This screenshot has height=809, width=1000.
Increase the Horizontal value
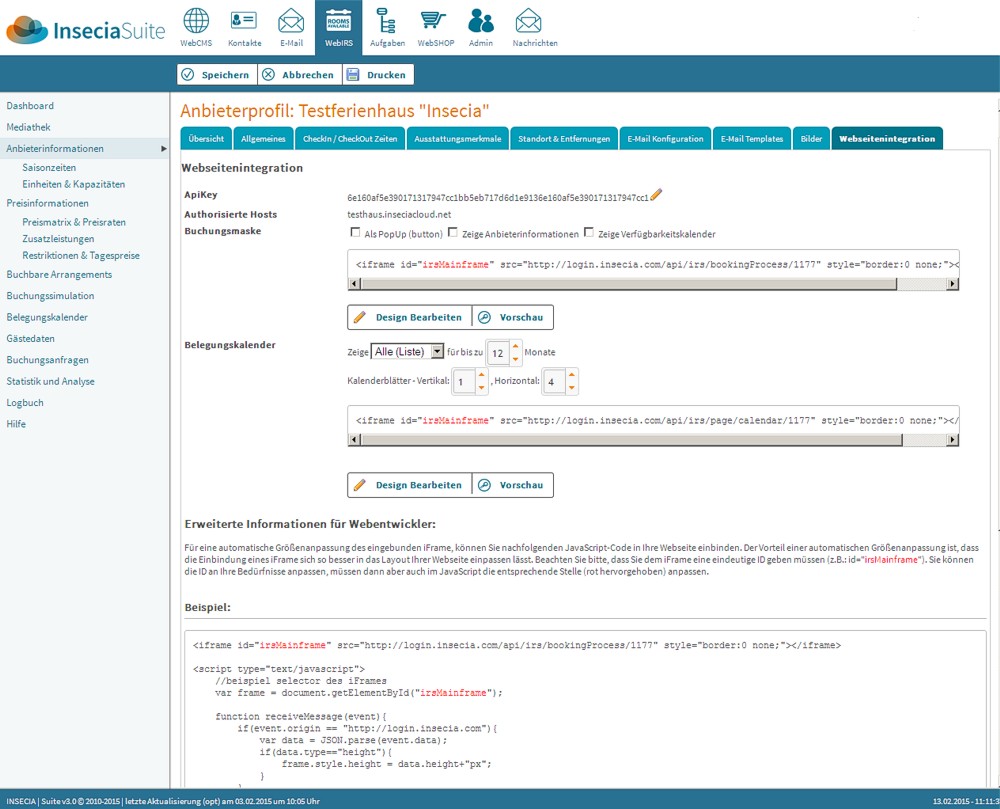571,375
